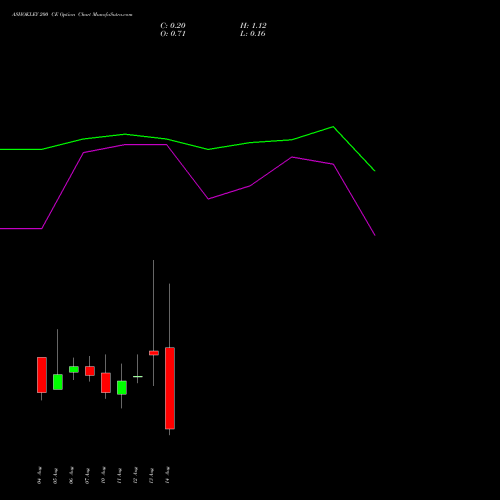Click the '04 Aug' date label

pyautogui.click(x=39, y=475)
